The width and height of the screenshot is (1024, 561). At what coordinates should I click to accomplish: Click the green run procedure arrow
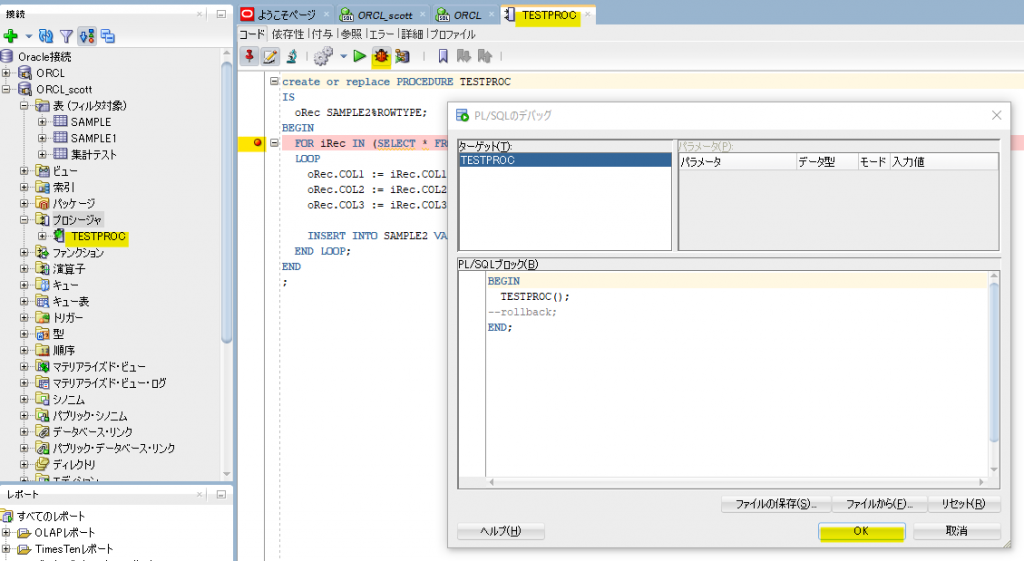[359, 56]
